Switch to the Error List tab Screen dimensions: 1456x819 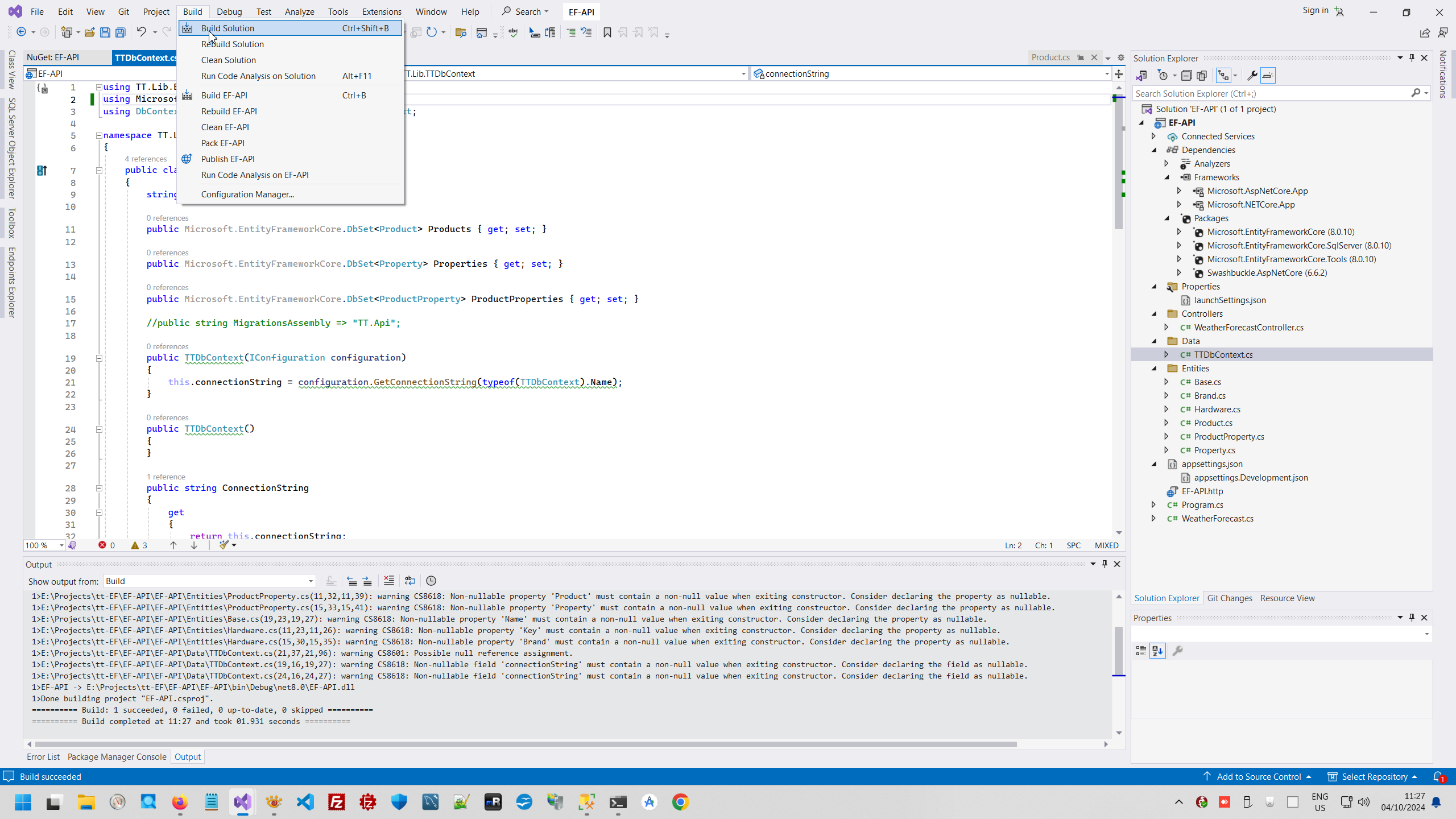(x=43, y=756)
